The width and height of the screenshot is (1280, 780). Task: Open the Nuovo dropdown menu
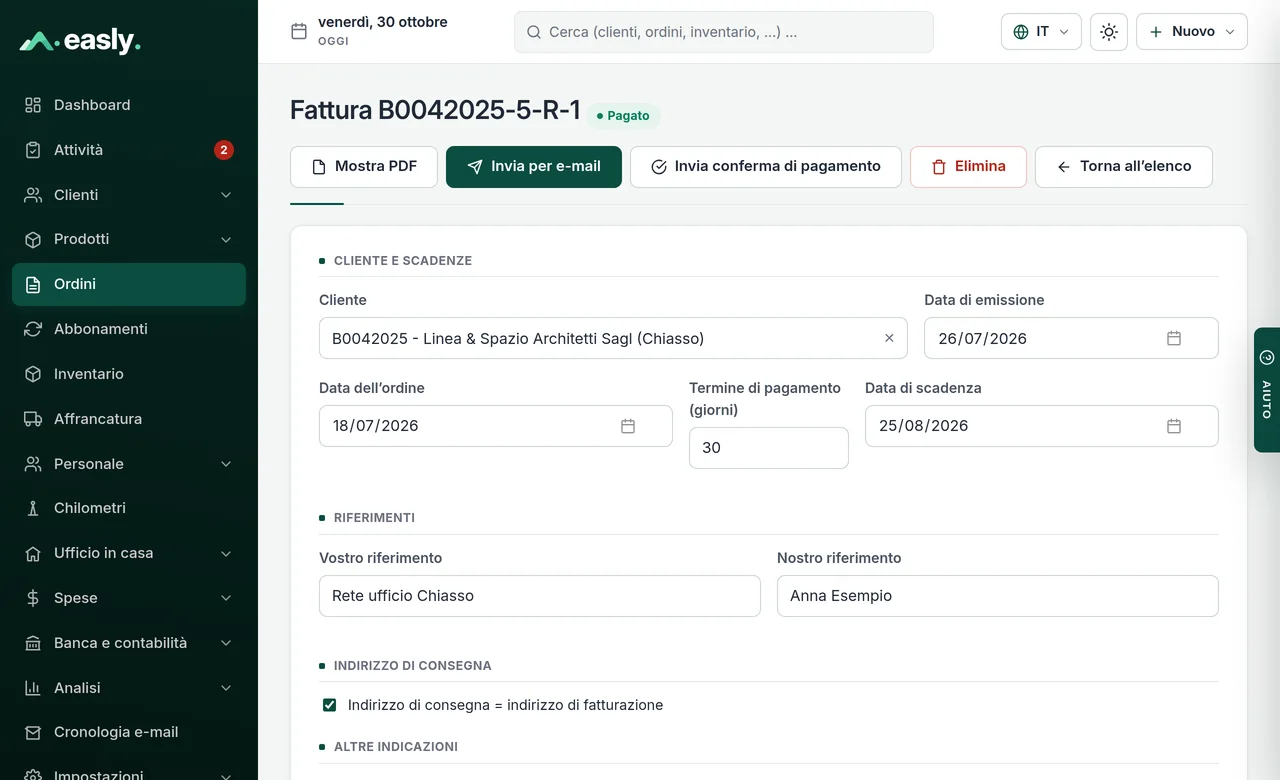pos(1192,32)
